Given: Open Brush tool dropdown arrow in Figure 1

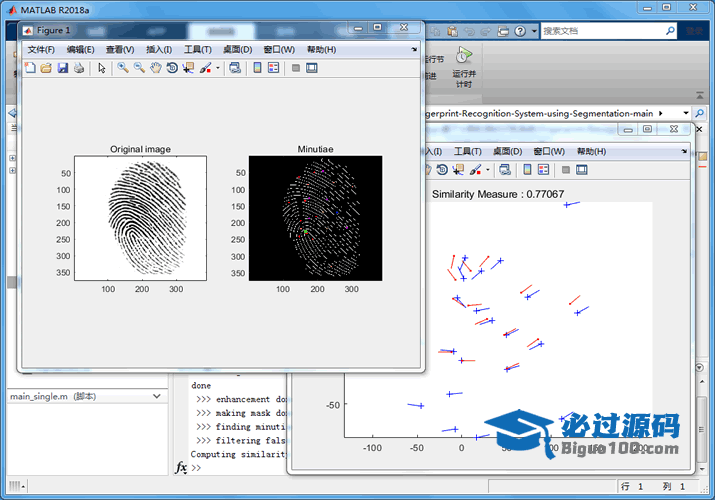Looking at the screenshot, I should [x=217, y=69].
